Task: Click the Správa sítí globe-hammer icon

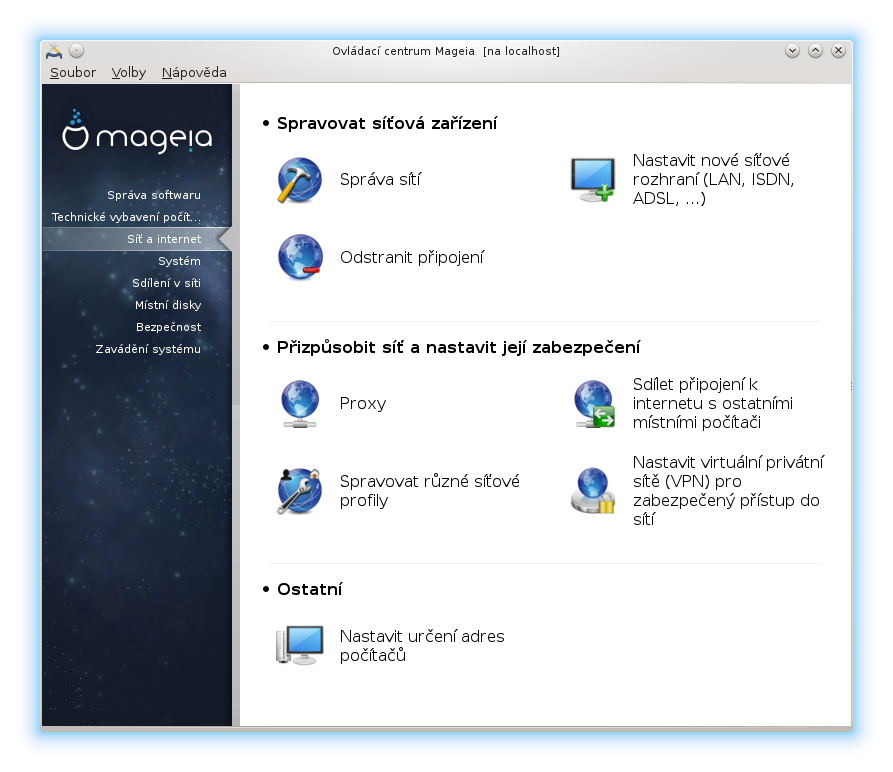Action: 299,181
